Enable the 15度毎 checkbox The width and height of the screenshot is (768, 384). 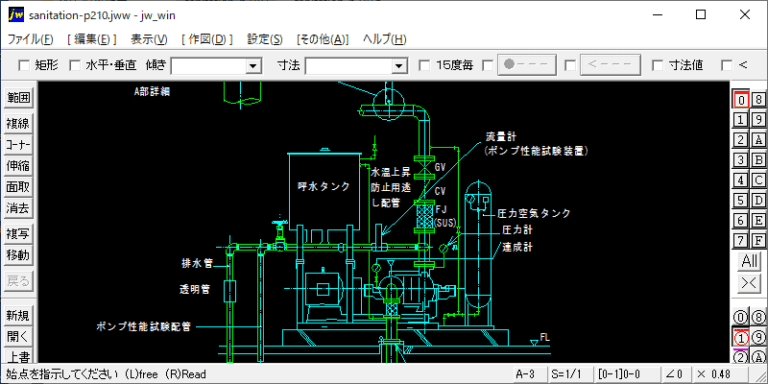point(425,65)
